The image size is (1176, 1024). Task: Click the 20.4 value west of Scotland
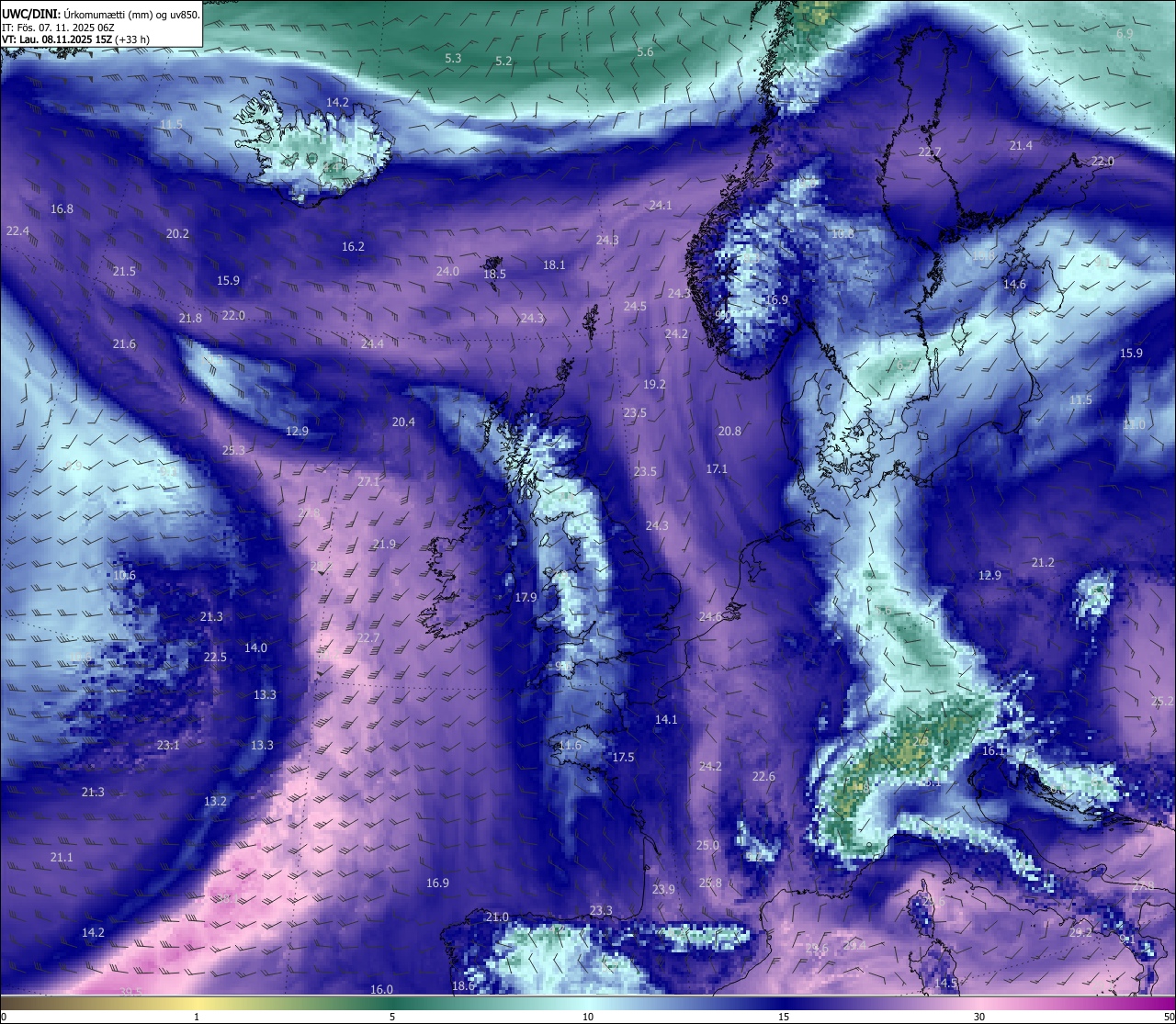tap(403, 422)
